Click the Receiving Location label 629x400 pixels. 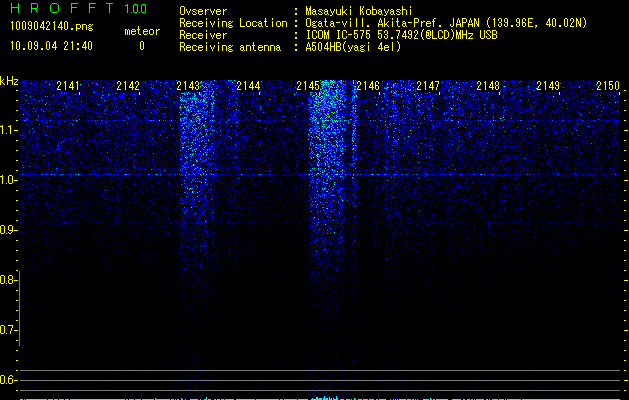tap(233, 23)
